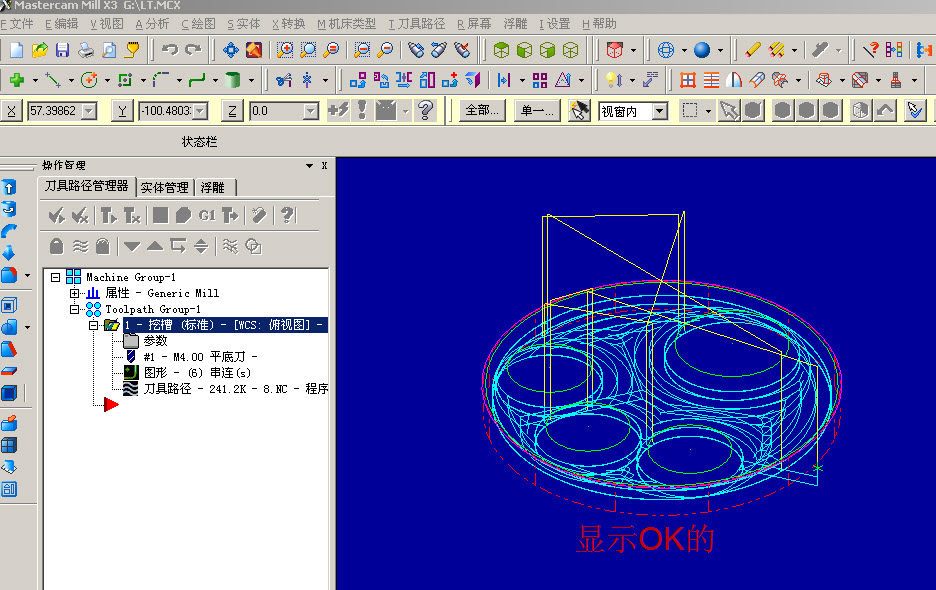
Task: Click the large question mark on coordinate bar
Action: click(425, 110)
